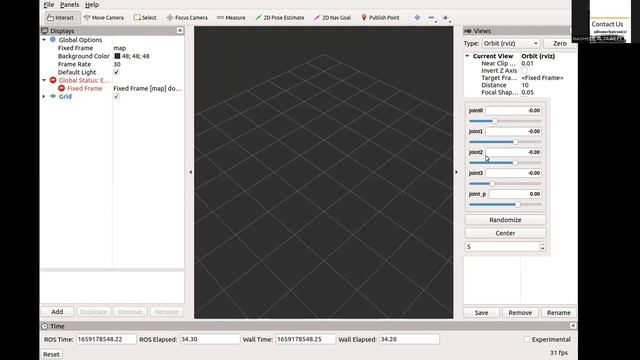Screen dimensions: 640x360
Task: Click the Grid display icon
Action: 53,96
